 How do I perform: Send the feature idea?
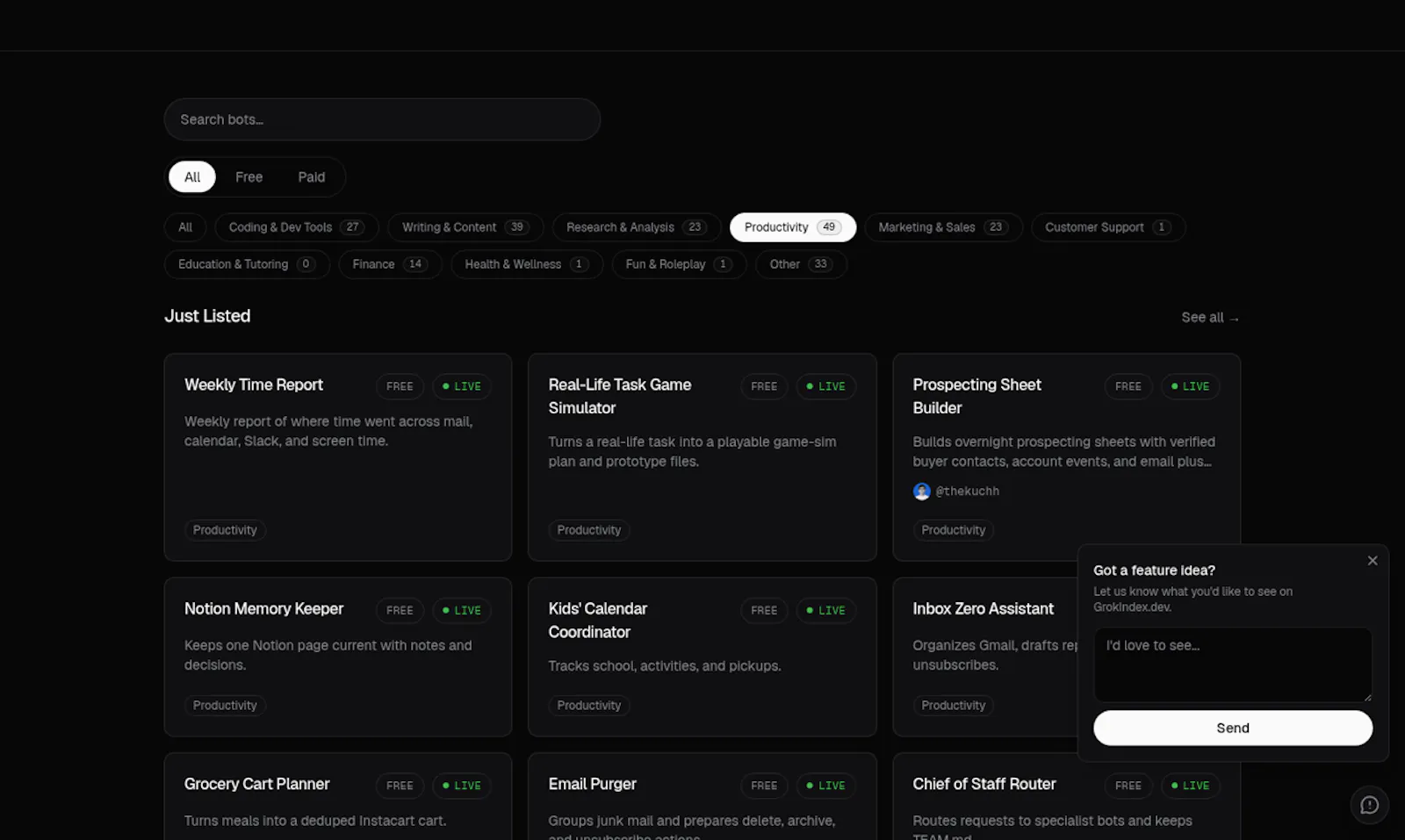(1233, 728)
